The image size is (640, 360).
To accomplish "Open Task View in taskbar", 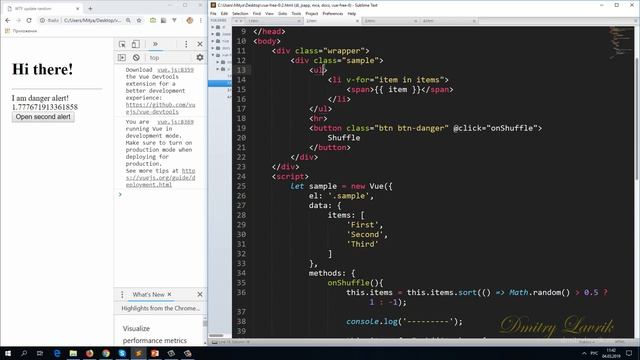I will pos(40,353).
